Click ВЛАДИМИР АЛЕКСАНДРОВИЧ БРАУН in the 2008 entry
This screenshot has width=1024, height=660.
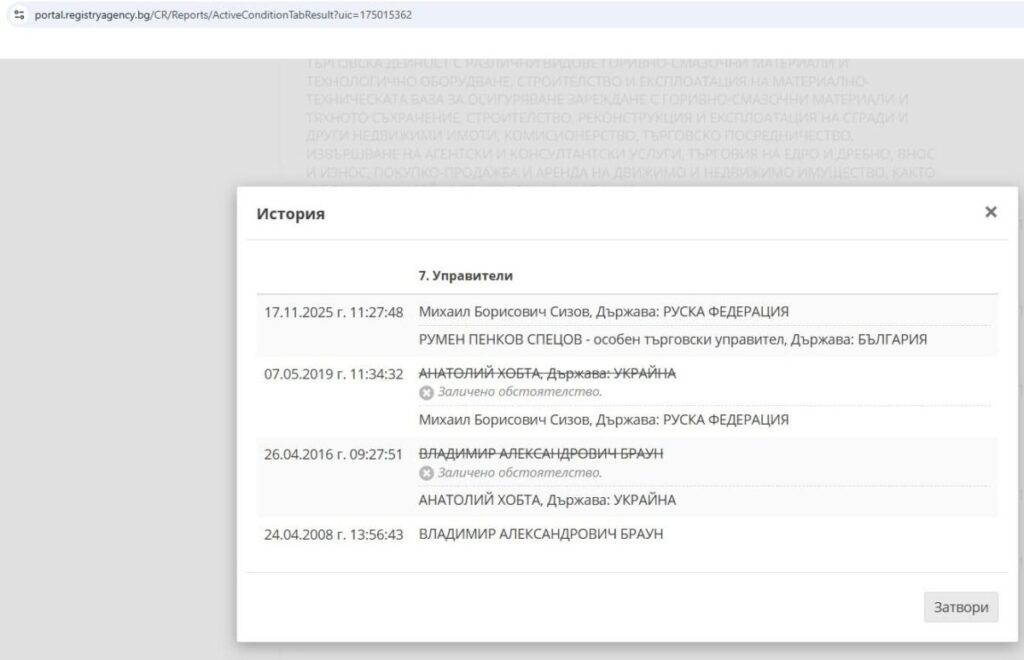(x=540, y=534)
